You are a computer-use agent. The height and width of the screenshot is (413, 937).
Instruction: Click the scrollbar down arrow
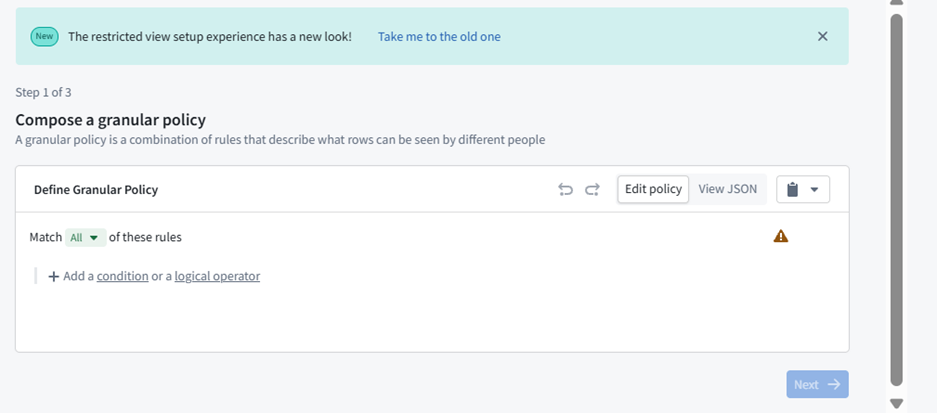896,404
